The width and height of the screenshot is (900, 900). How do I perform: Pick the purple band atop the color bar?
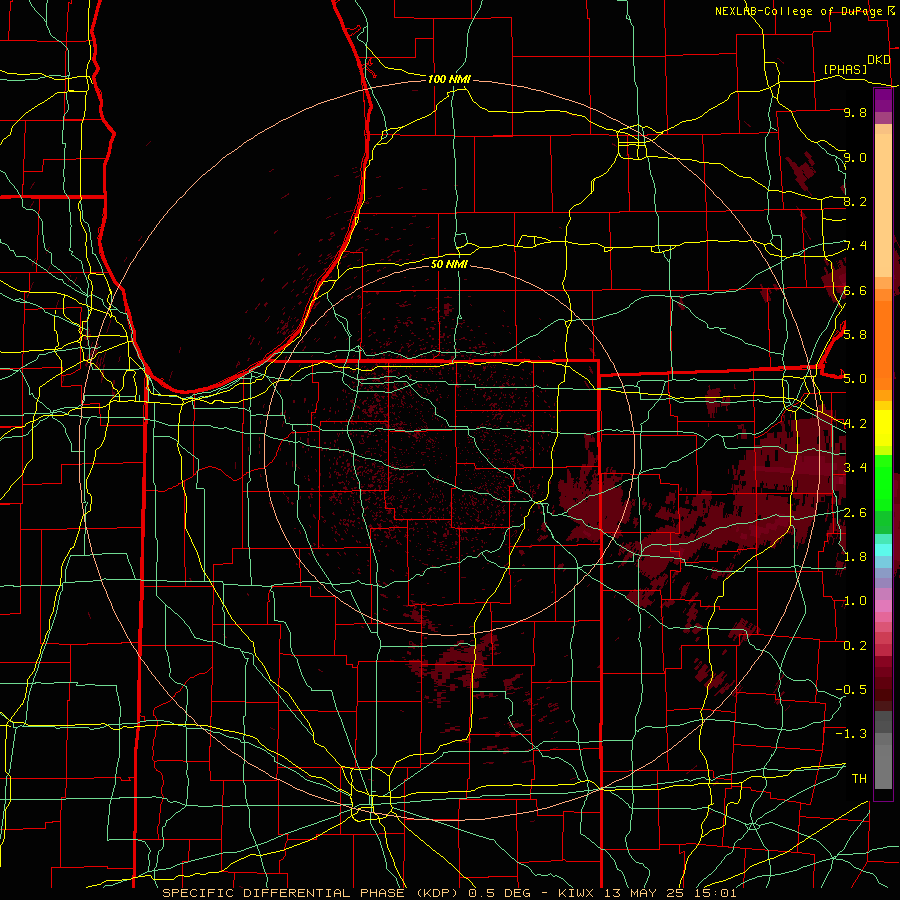point(883,101)
